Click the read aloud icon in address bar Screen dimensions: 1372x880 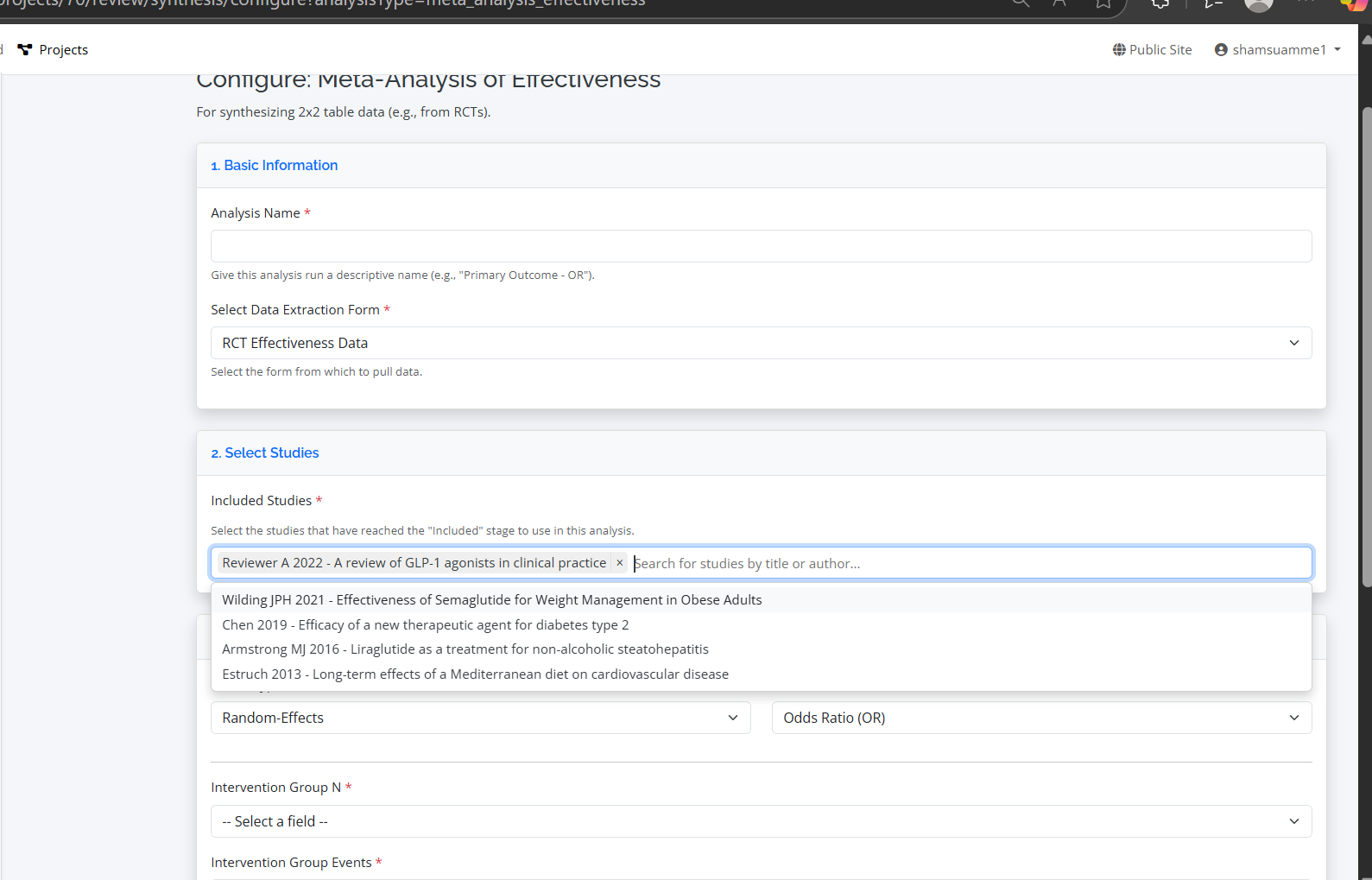coord(1059,3)
